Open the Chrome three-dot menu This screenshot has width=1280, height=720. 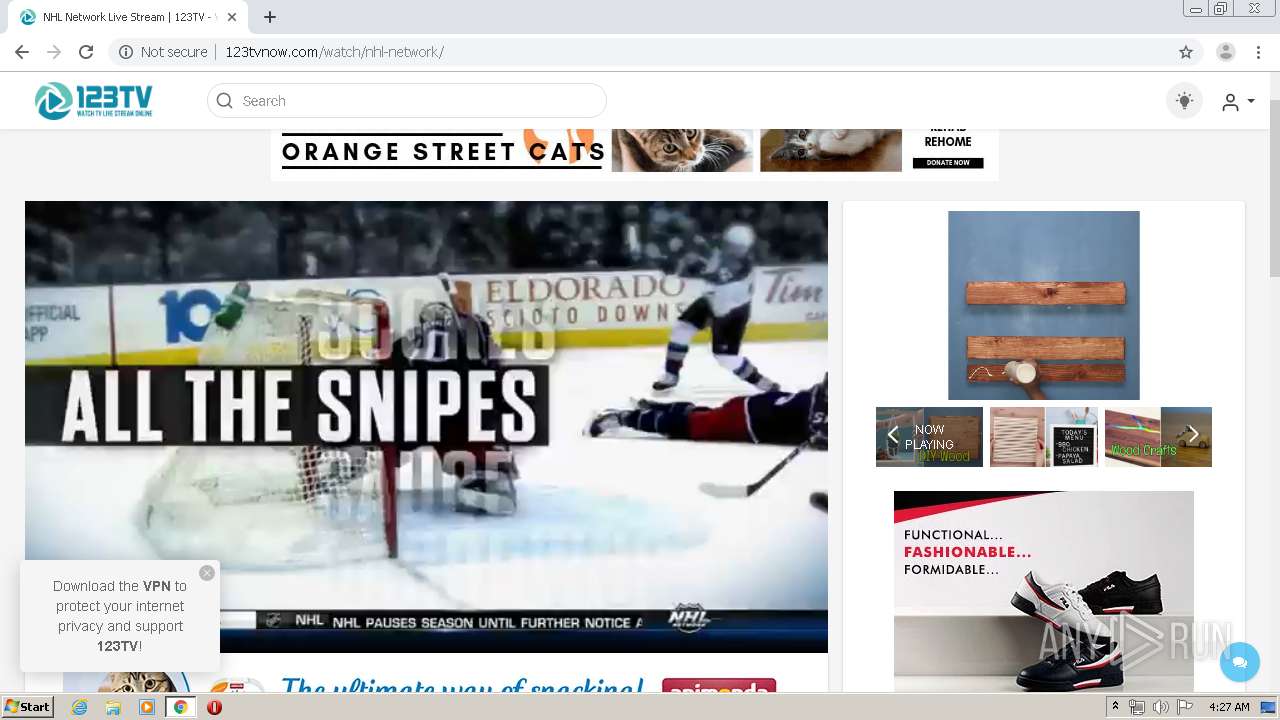(1258, 52)
